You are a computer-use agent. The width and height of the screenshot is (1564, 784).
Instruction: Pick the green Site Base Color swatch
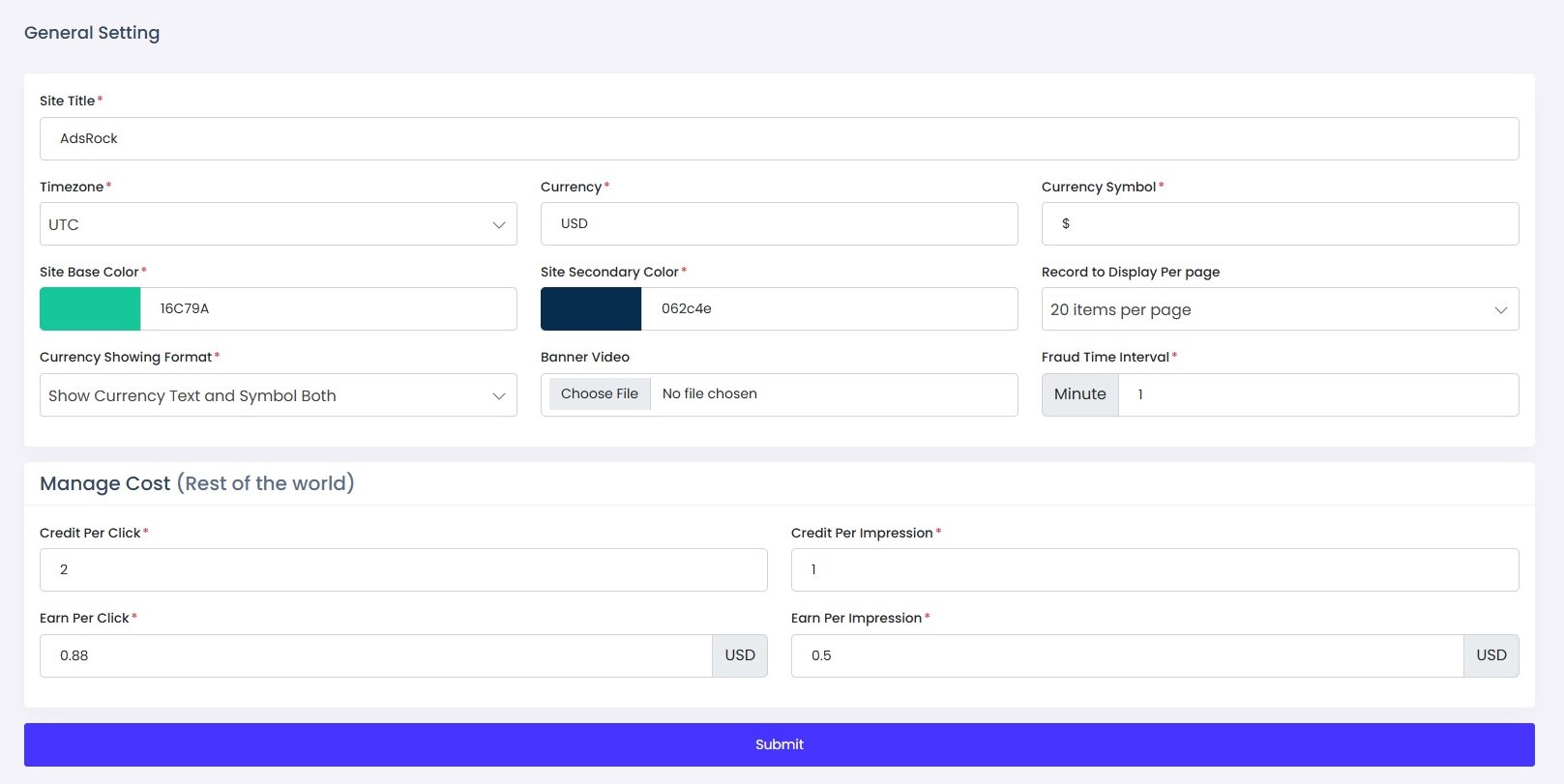pos(90,309)
